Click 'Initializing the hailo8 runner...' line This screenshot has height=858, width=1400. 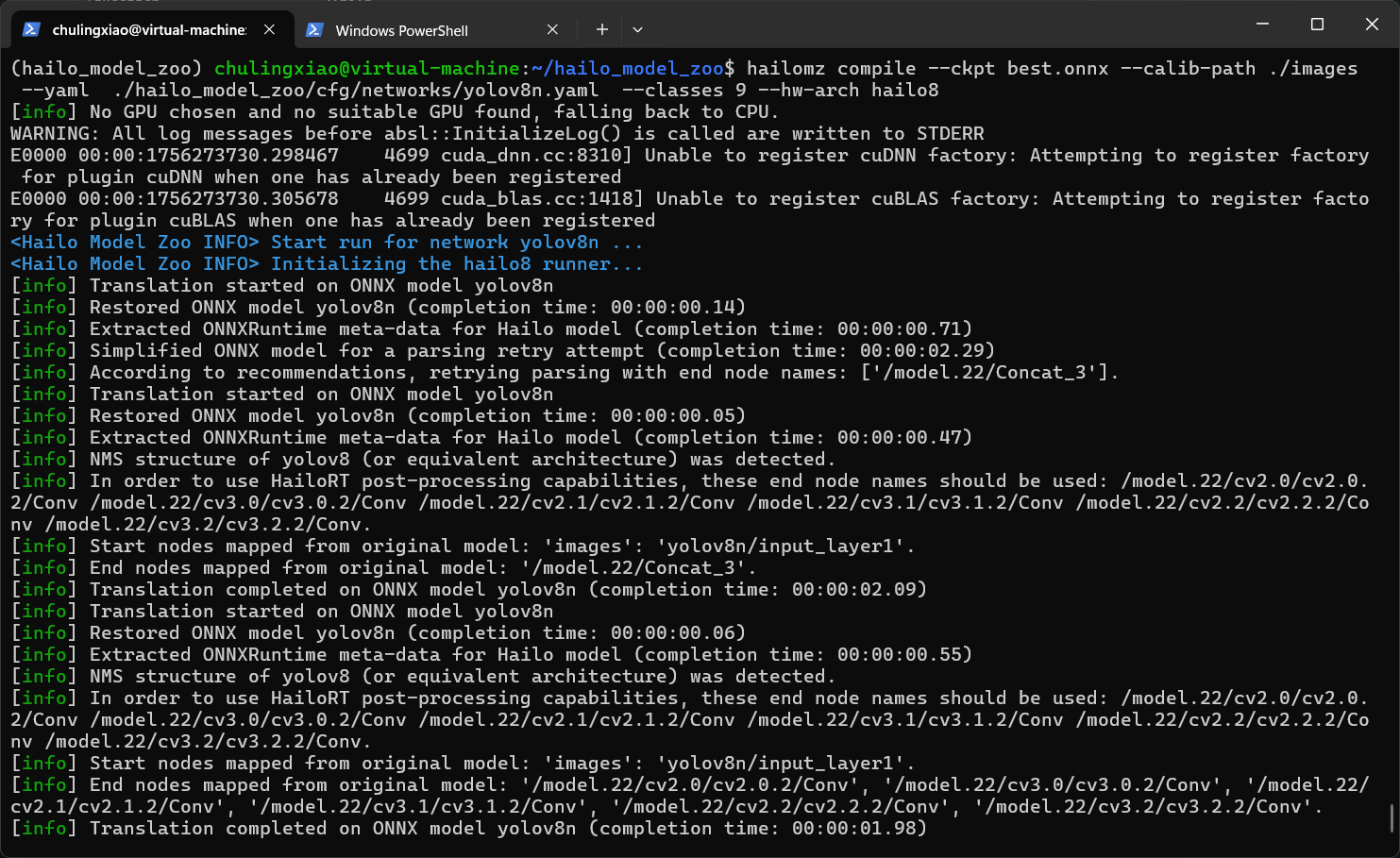(x=327, y=263)
